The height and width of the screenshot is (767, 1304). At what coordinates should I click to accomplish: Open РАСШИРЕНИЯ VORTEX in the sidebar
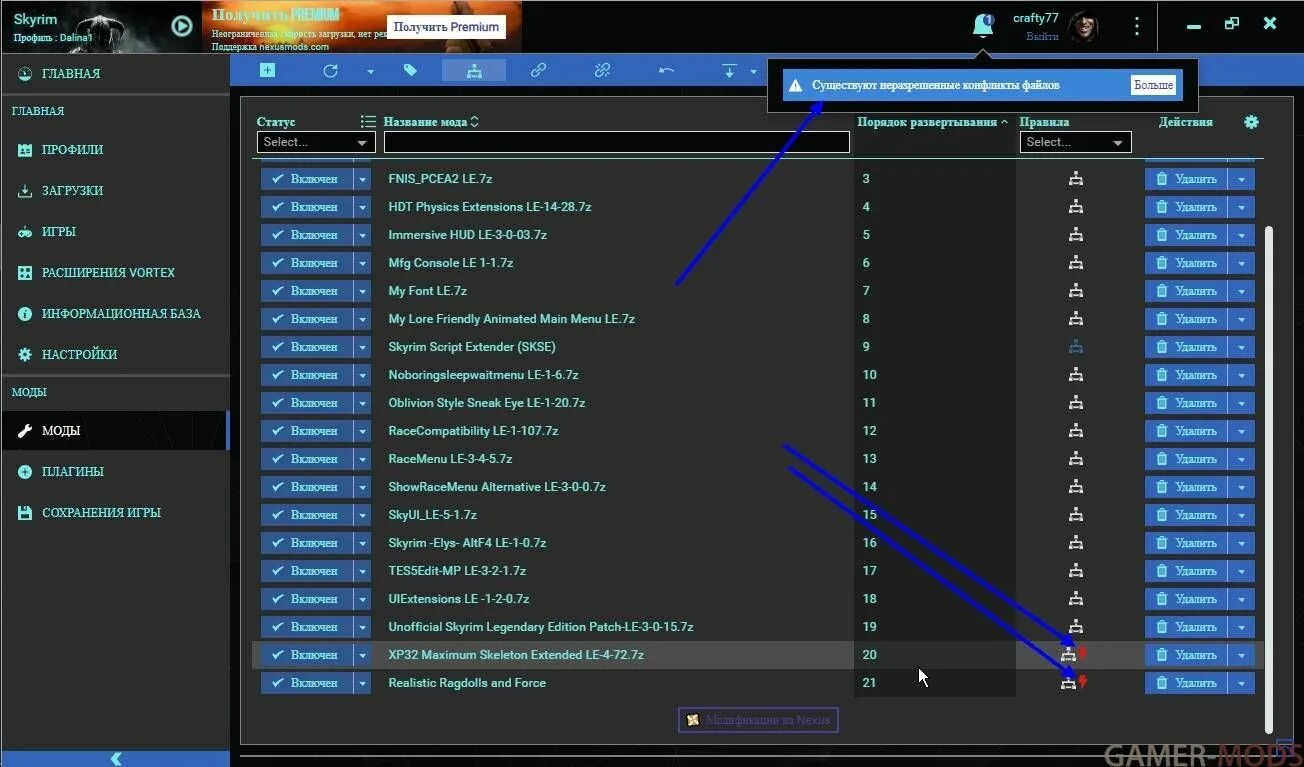(x=115, y=273)
